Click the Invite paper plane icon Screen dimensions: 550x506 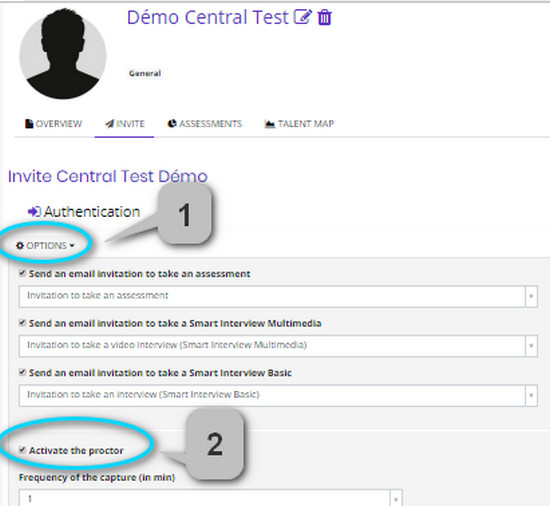point(110,124)
